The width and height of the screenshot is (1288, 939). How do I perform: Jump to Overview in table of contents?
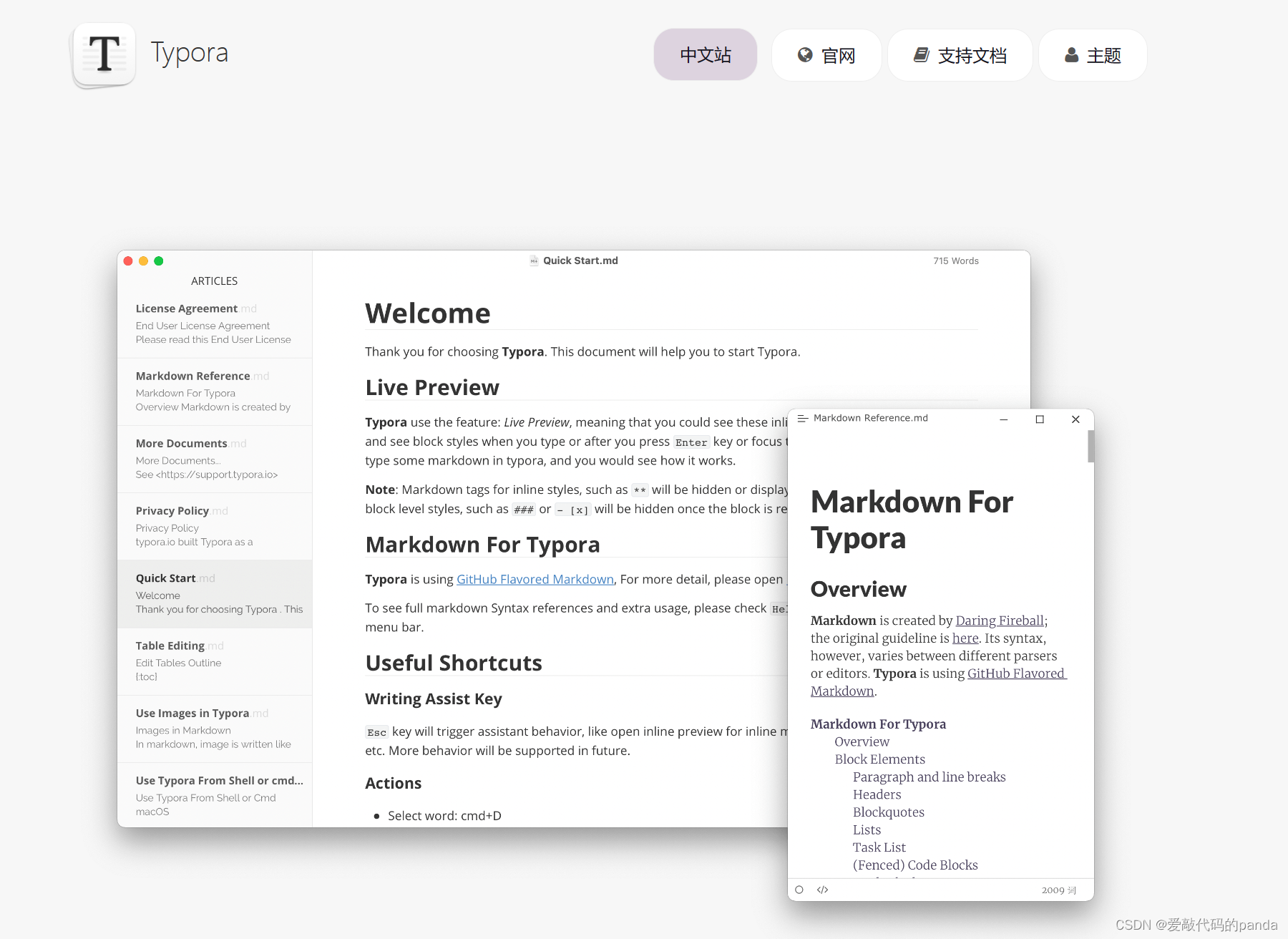pyautogui.click(x=862, y=742)
